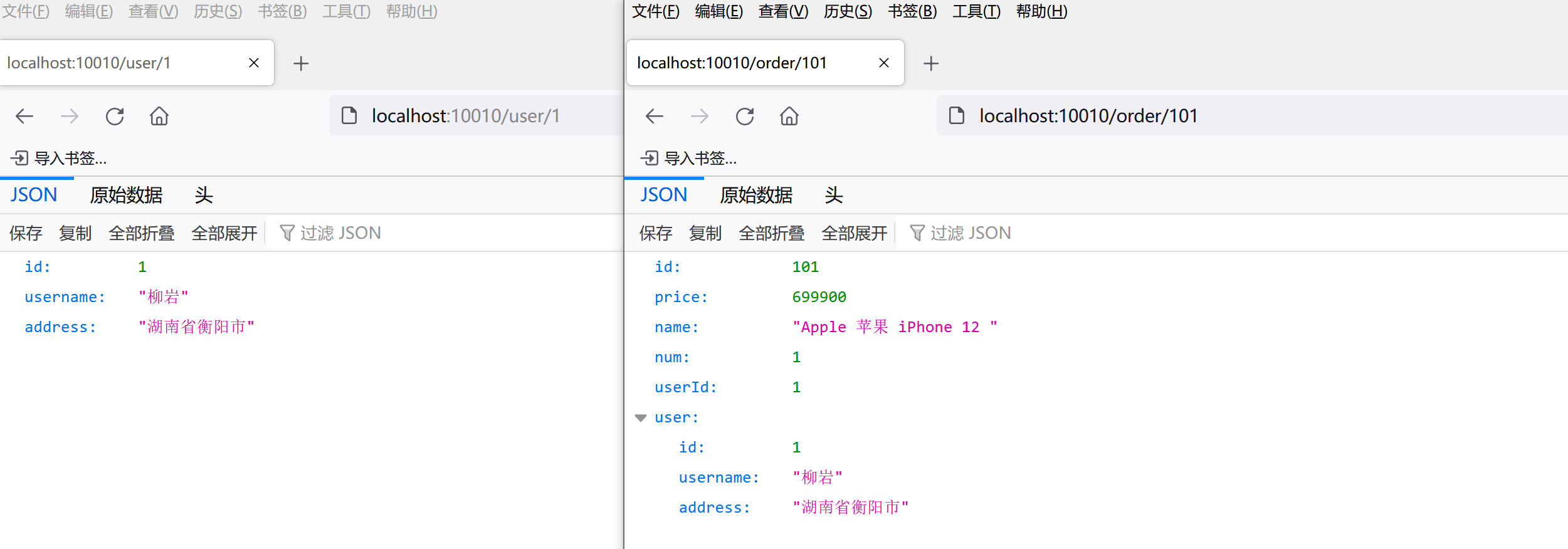Close the localhost:10010/order/101 tab
The image size is (1568, 549).
(x=884, y=63)
